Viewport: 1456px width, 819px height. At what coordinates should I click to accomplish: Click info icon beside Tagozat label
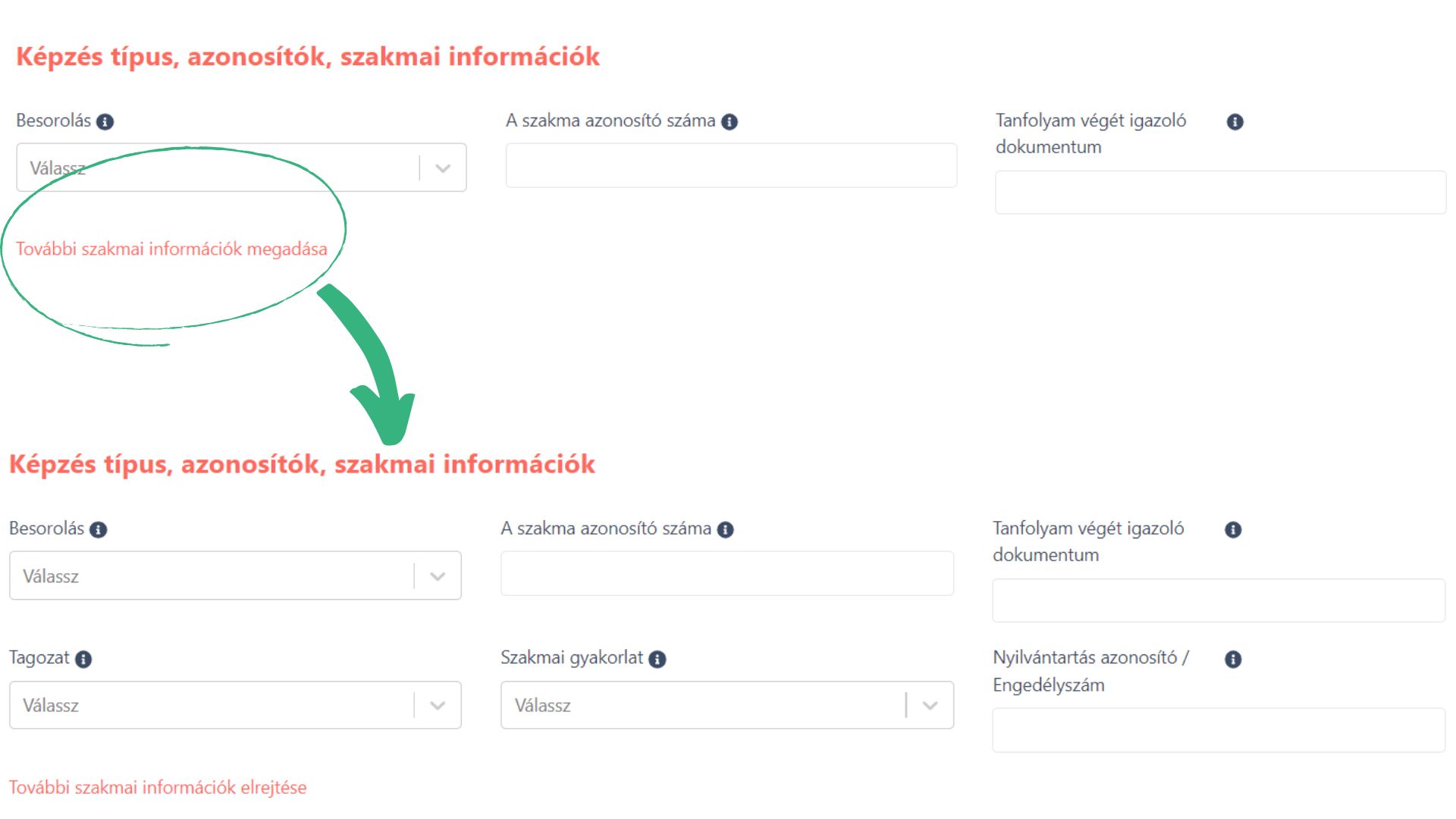83,659
